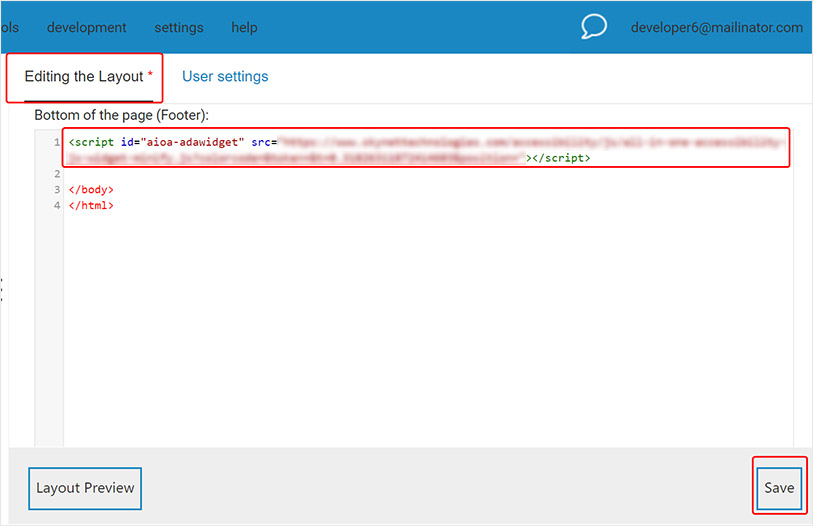Image resolution: width=813 pixels, height=526 pixels.
Task: Click the closing body tag on line 3
Action: pyautogui.click(x=91, y=189)
